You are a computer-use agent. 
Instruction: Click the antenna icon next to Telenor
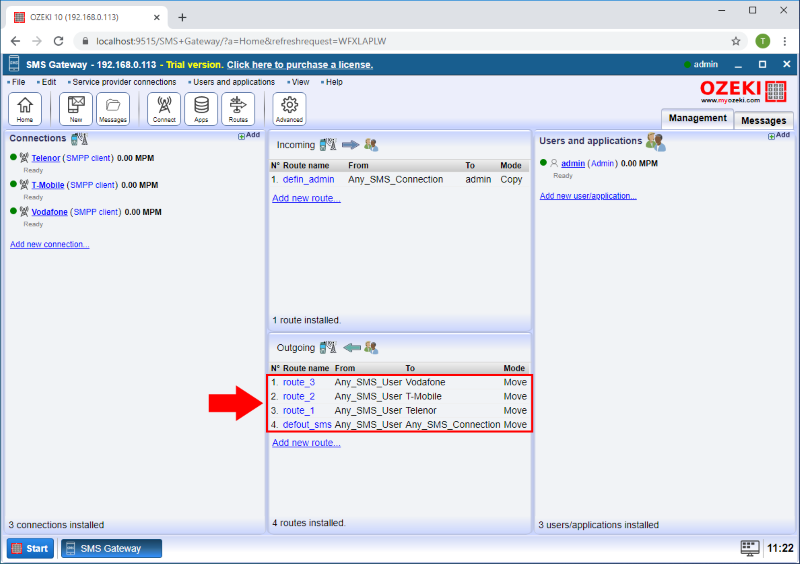click(x=24, y=158)
